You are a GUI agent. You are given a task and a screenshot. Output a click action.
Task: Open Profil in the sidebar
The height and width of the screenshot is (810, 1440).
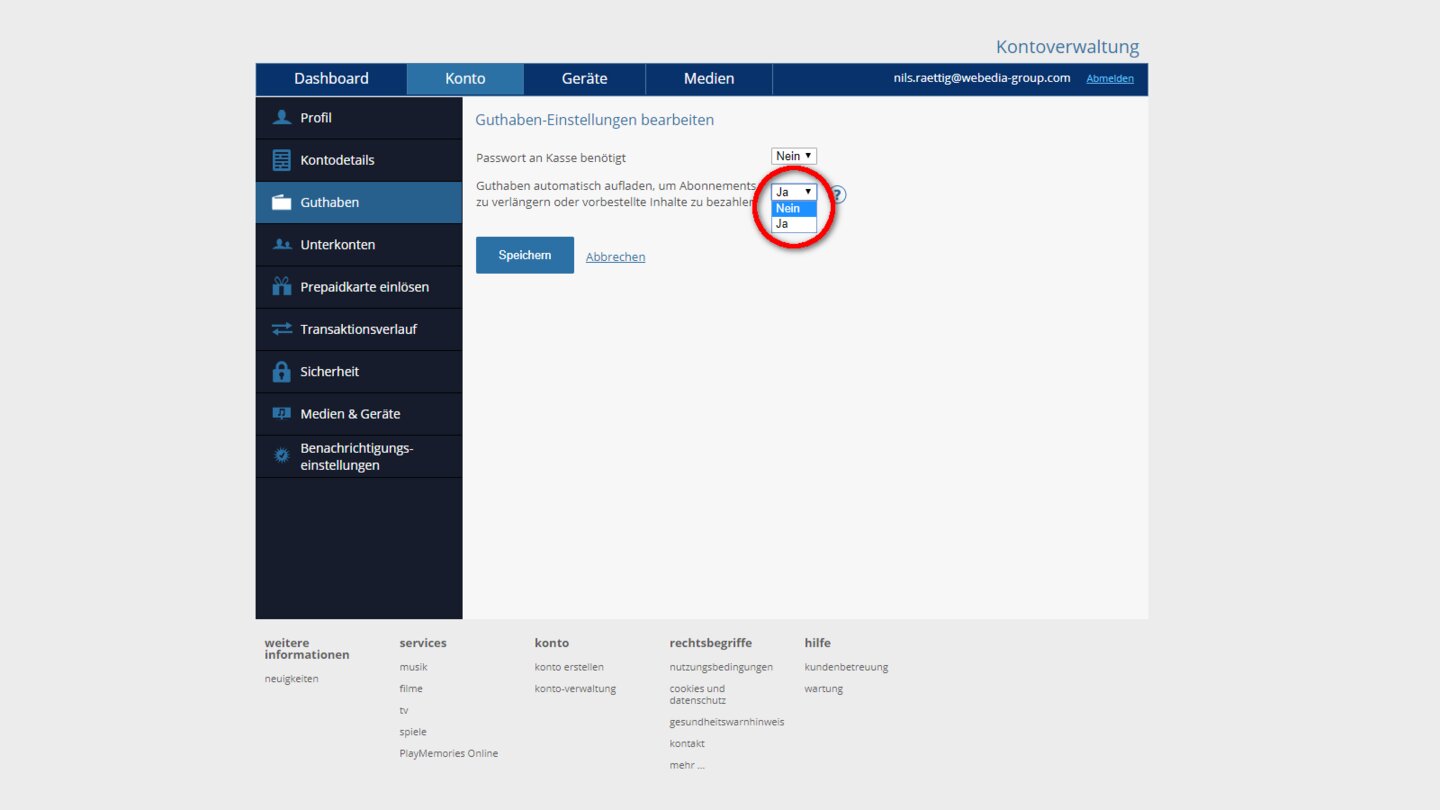pos(359,118)
